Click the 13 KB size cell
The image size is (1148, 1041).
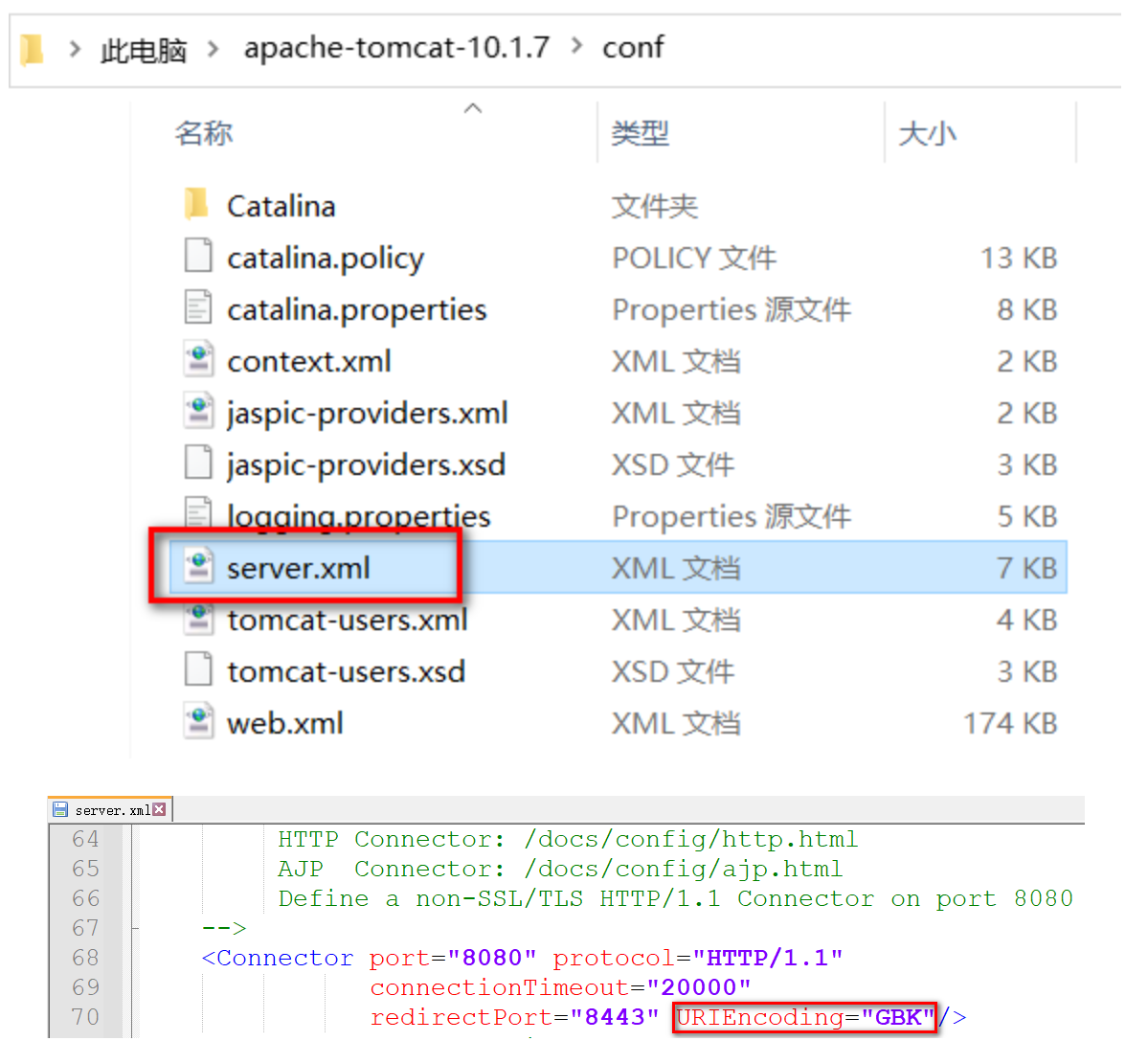tap(1019, 259)
